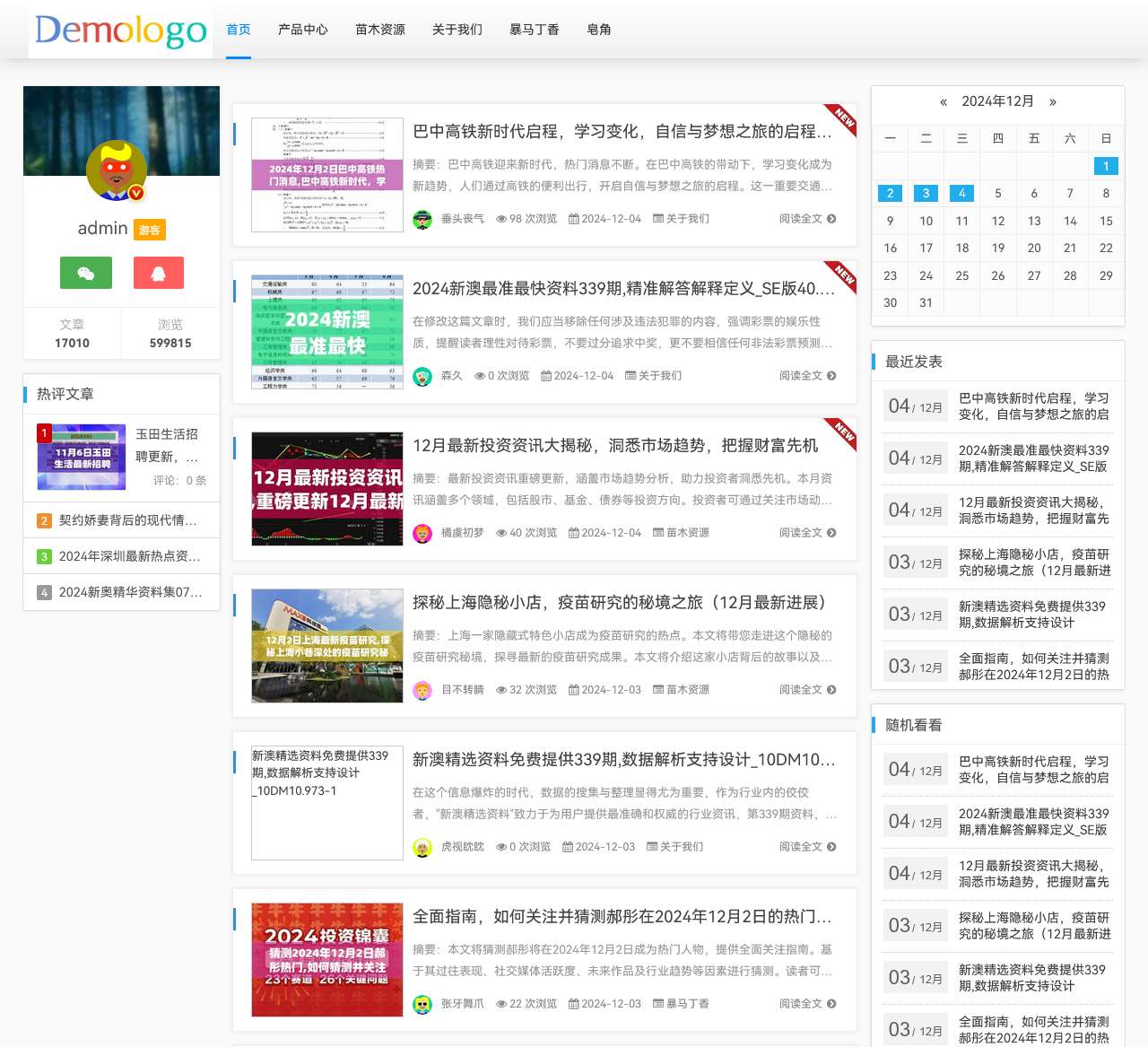1148x1047 pixels.
Task: Go to previous month in calendar
Action: coord(944,101)
